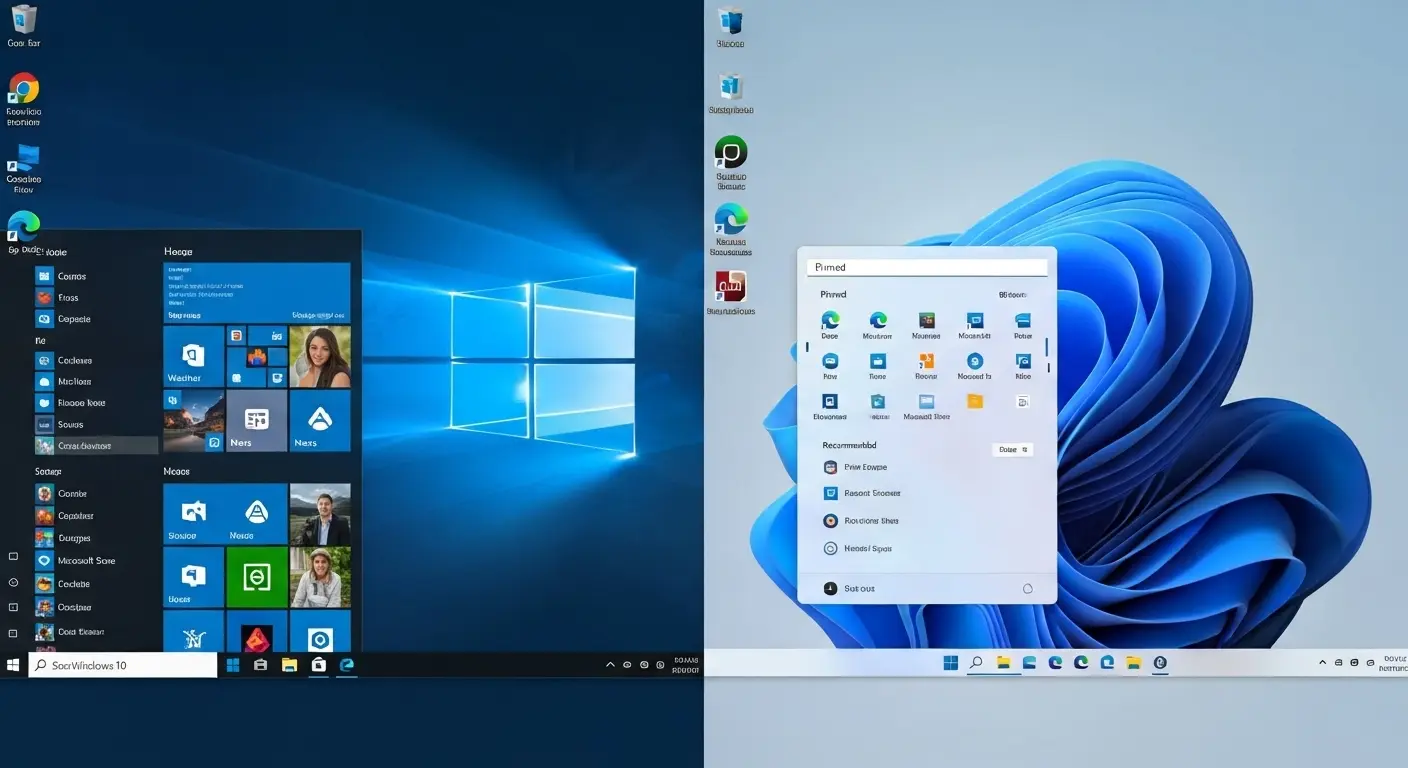Open the pinned "Mouthron" Edge icon
1408x768 pixels.
[878, 325]
